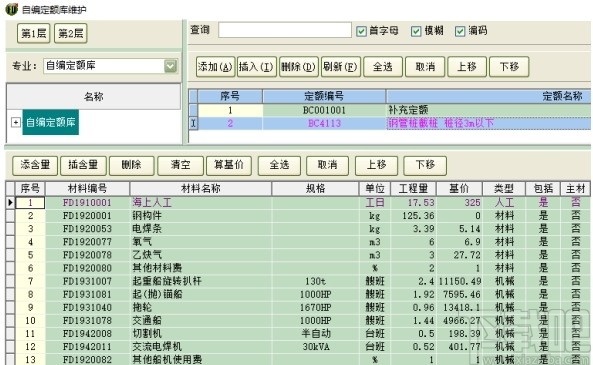
Task: Click the 插入(I) button
Action: pyautogui.click(x=257, y=67)
